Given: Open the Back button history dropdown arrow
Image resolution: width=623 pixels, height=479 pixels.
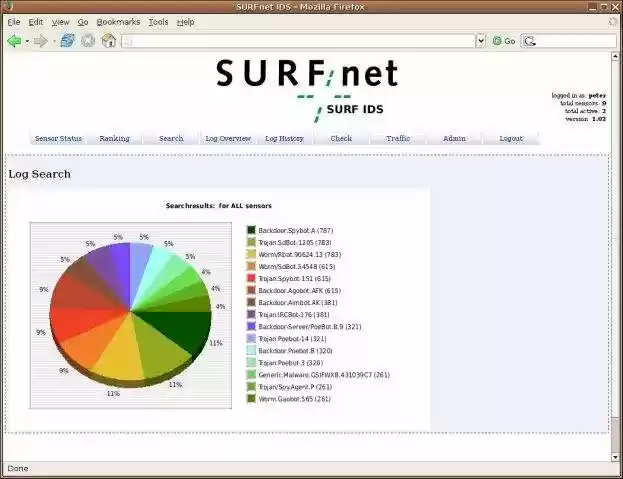Looking at the screenshot, I should (x=27, y=41).
